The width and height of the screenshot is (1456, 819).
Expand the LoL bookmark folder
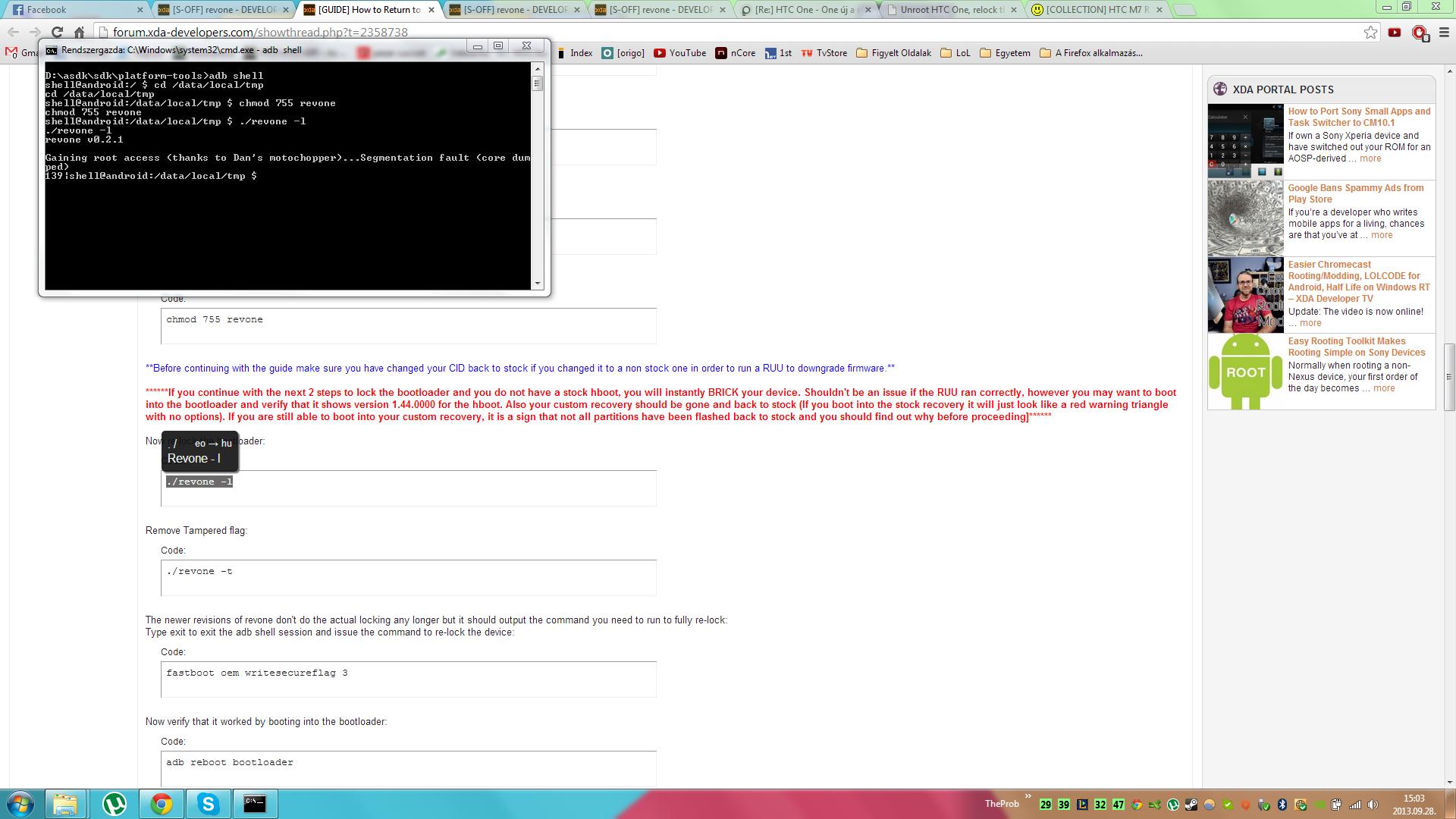tap(955, 53)
